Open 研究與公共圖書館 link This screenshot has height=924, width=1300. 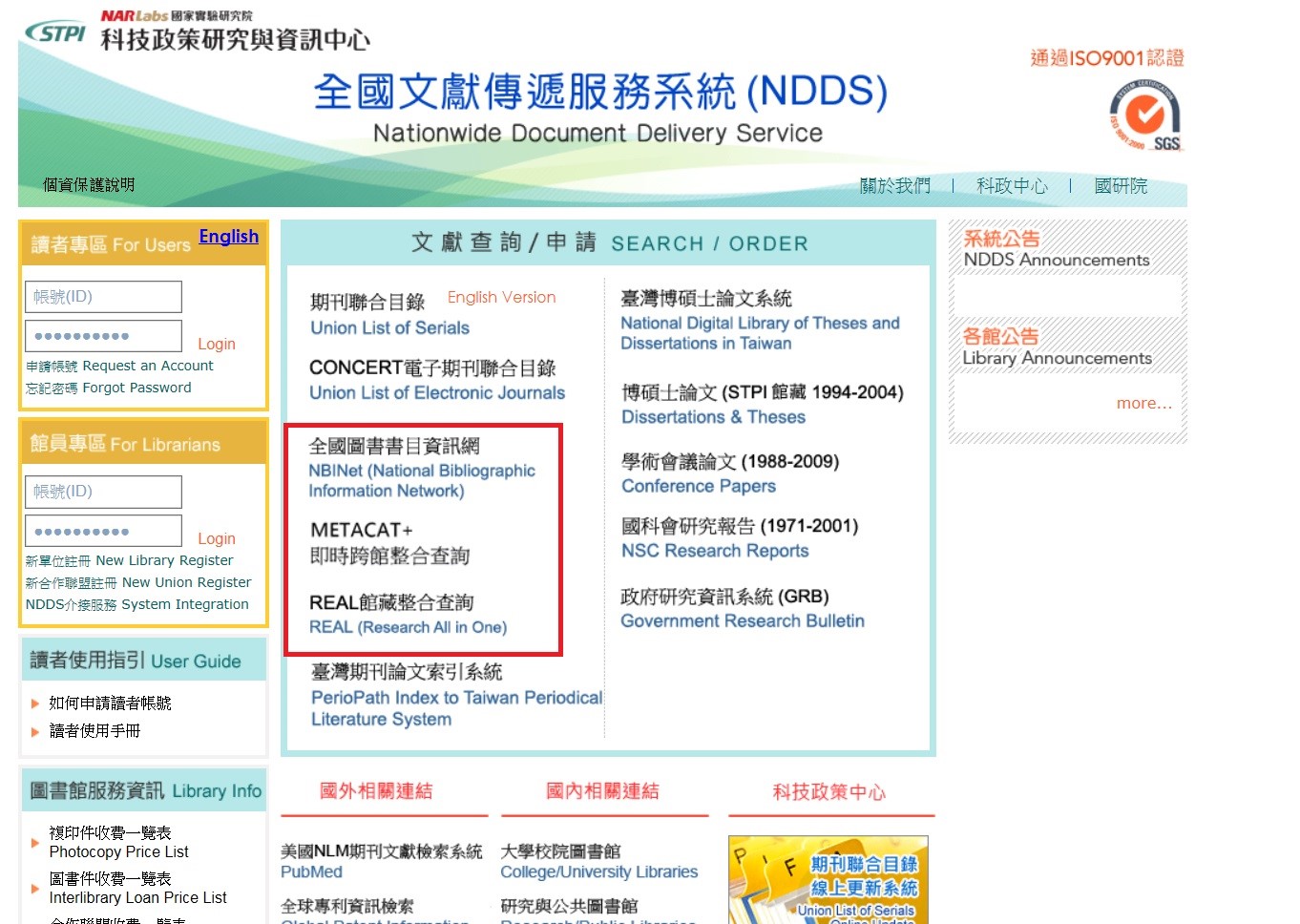pyautogui.click(x=569, y=907)
